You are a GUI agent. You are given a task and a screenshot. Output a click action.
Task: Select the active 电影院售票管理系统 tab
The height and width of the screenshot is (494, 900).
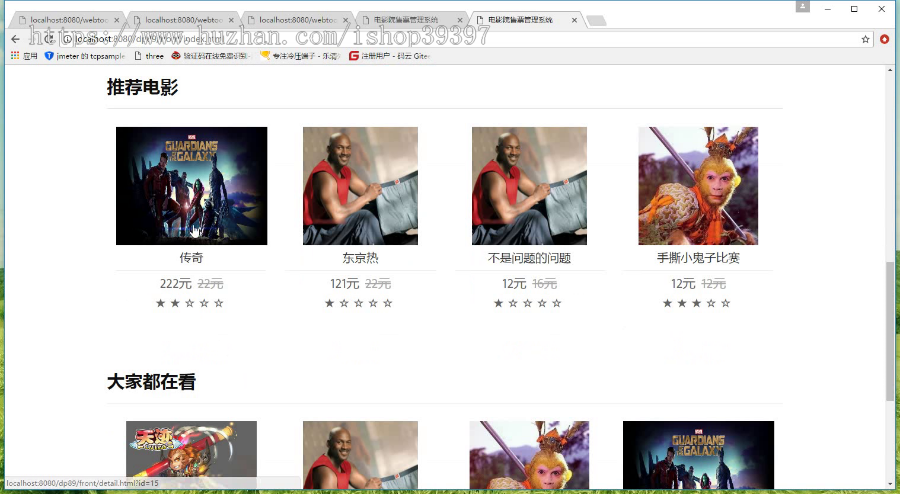pos(521,20)
